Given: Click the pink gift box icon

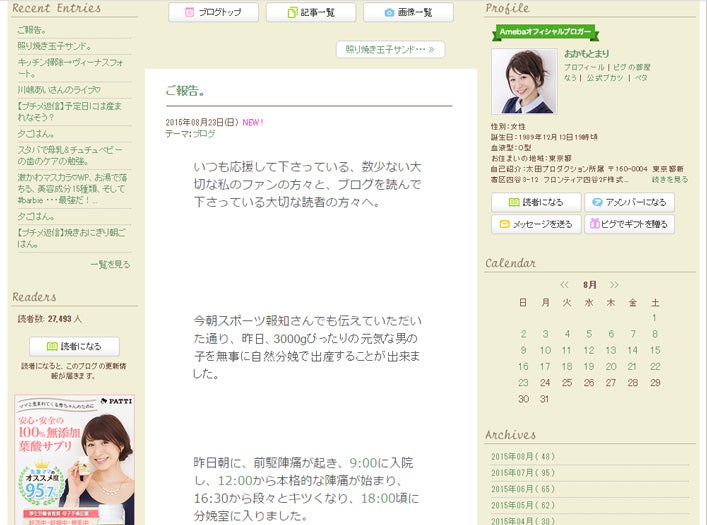Looking at the screenshot, I should coord(595,223).
